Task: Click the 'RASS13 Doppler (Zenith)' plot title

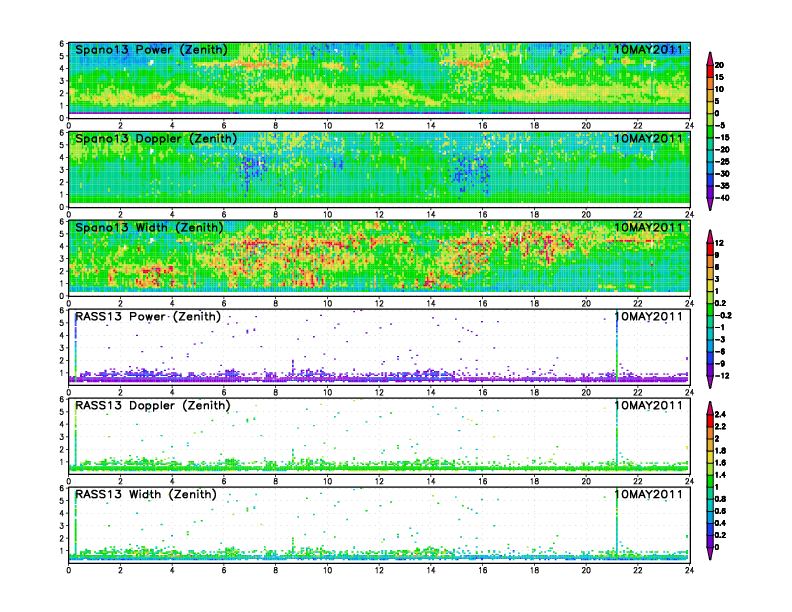Action: 153,405
